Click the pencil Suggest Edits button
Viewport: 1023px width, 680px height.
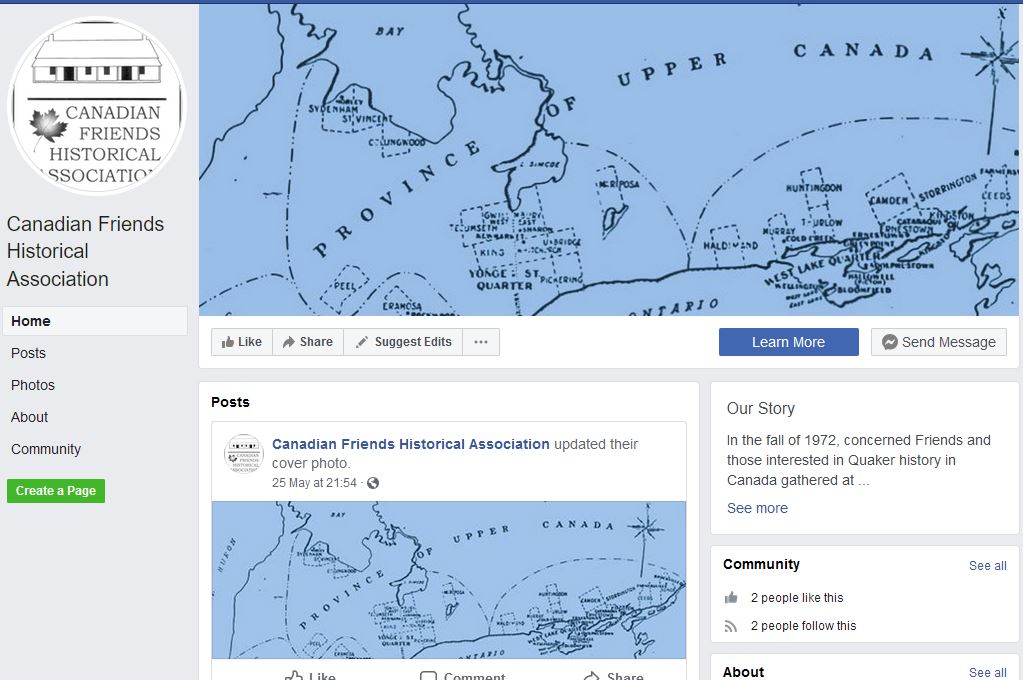[x=403, y=342]
